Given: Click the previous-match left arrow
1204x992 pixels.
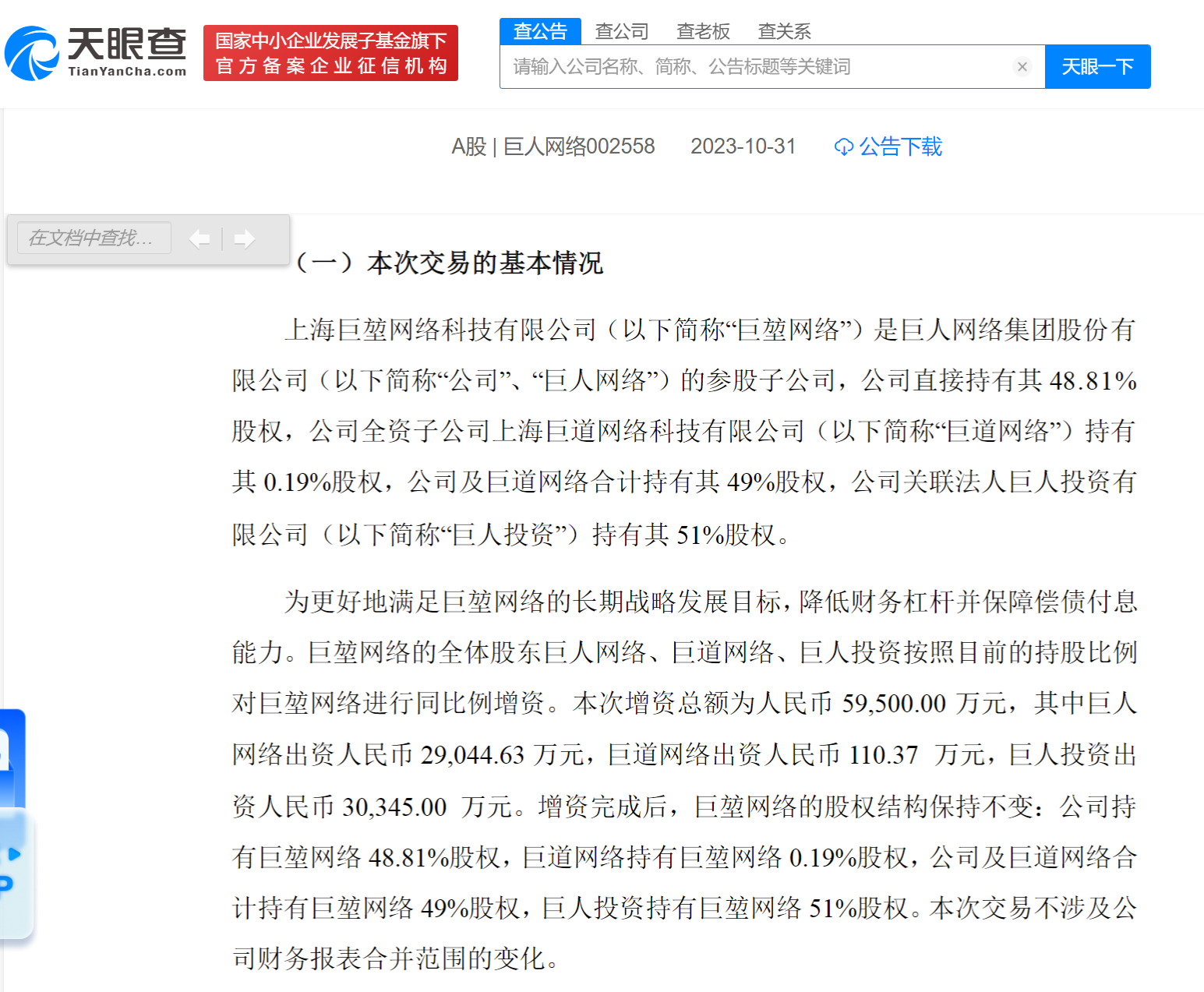Looking at the screenshot, I should tap(200, 239).
